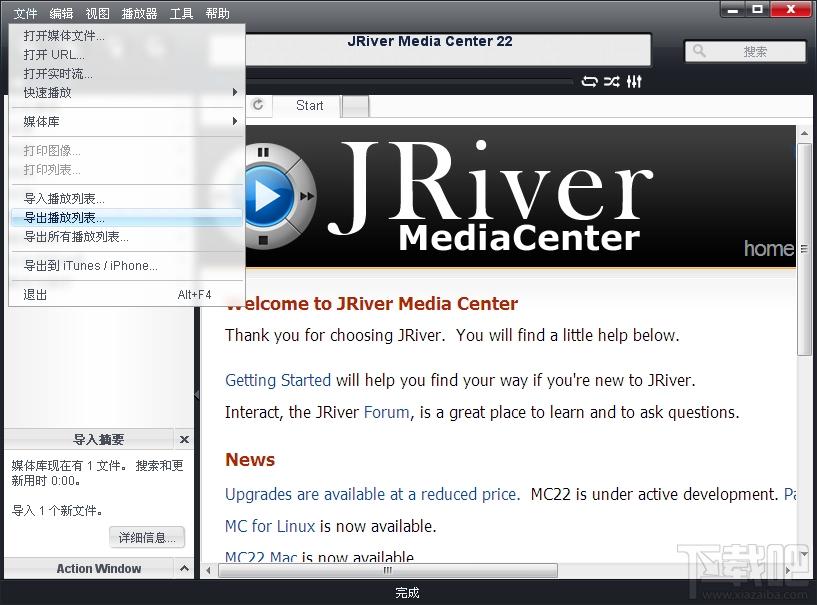The height and width of the screenshot is (605, 817).
Task: Choose 导出到 iTunes / iPhone... entry
Action: click(x=127, y=266)
